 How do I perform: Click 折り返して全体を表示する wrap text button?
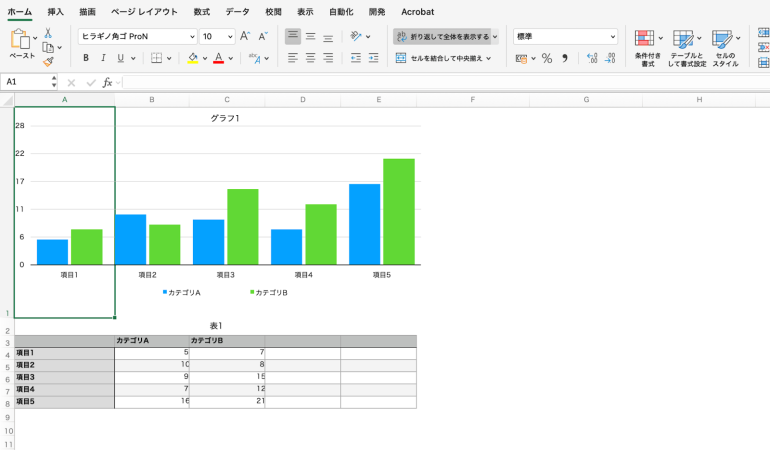[x=442, y=36]
